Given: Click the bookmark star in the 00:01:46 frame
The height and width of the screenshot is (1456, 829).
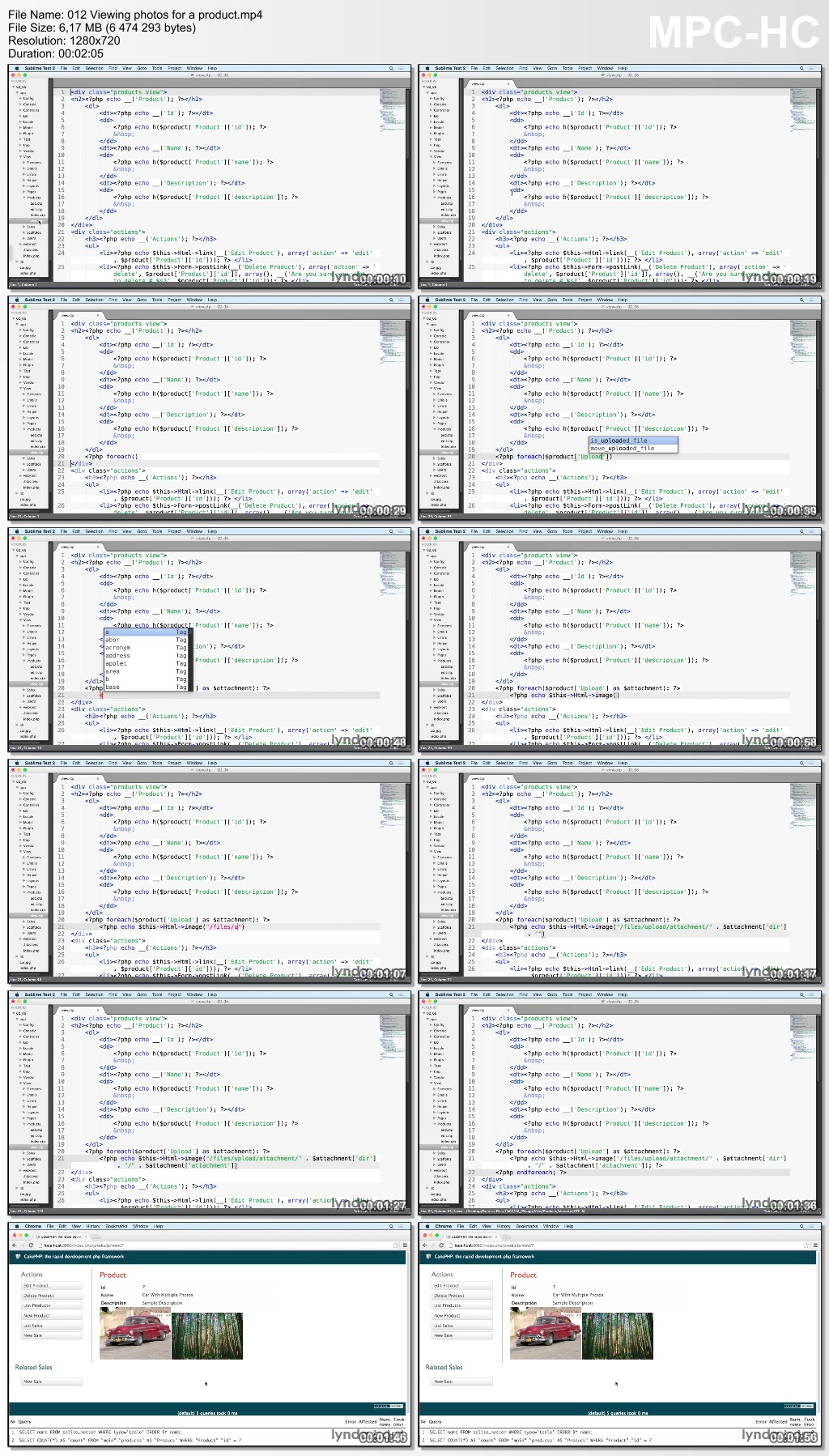Looking at the screenshot, I should [x=395, y=1245].
